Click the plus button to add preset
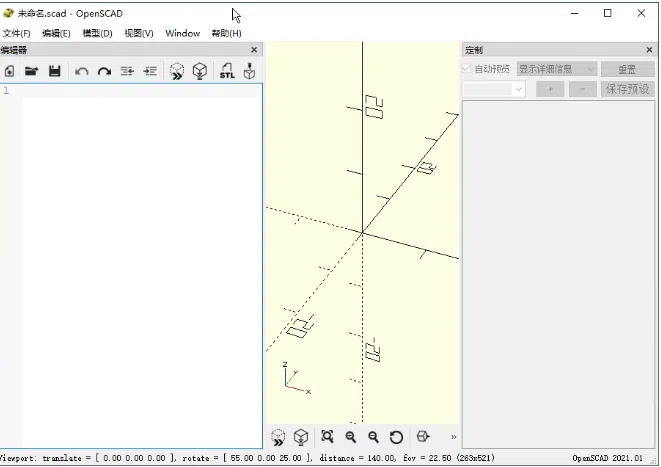Screen dimensions: 661x467 (550, 89)
